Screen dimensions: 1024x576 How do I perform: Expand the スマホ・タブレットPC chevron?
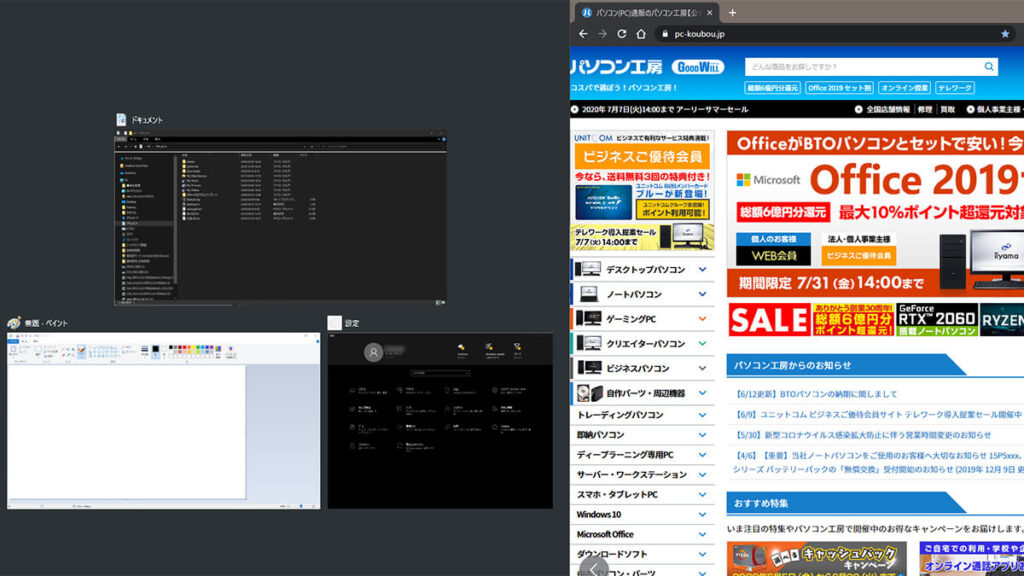coord(702,494)
